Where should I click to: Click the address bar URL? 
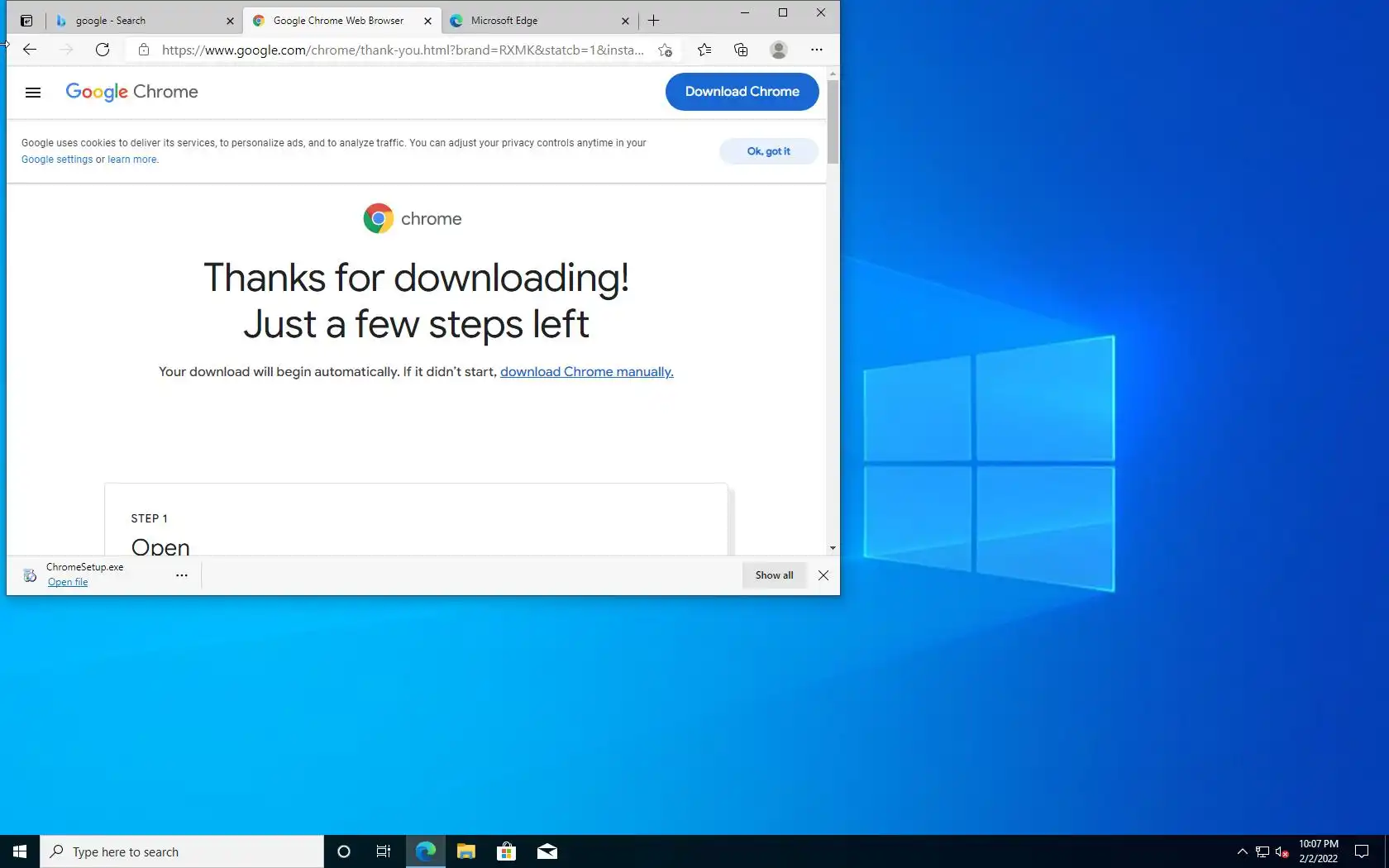403,50
